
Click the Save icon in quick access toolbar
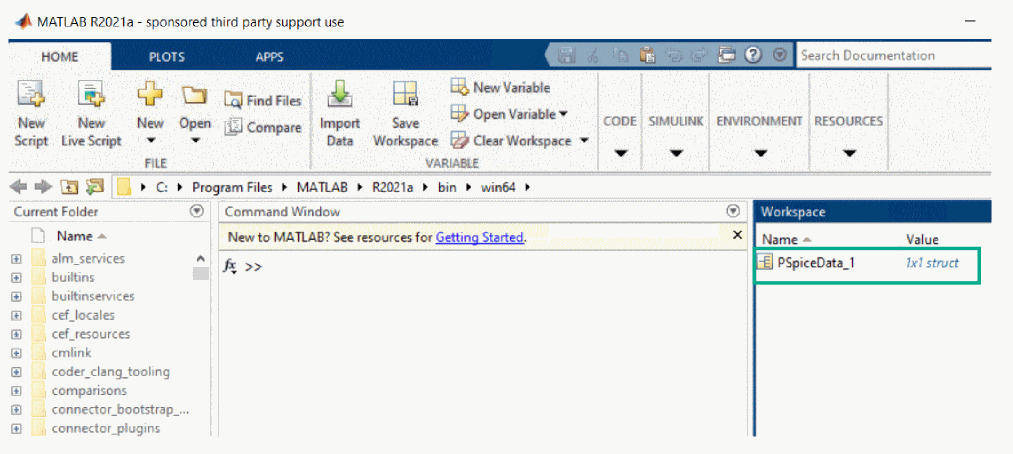567,56
